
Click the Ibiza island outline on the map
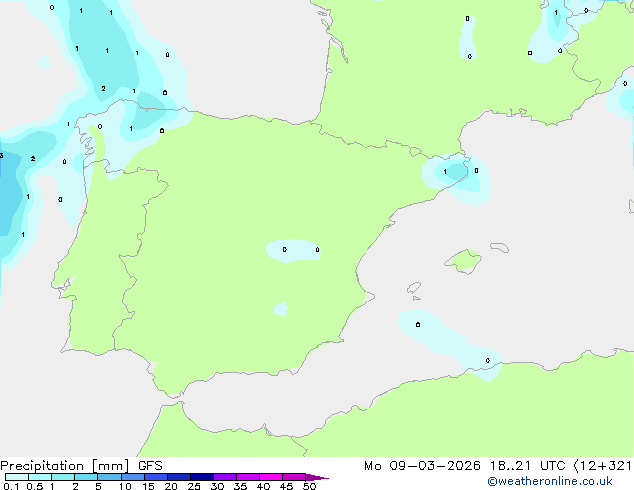tap(414, 288)
